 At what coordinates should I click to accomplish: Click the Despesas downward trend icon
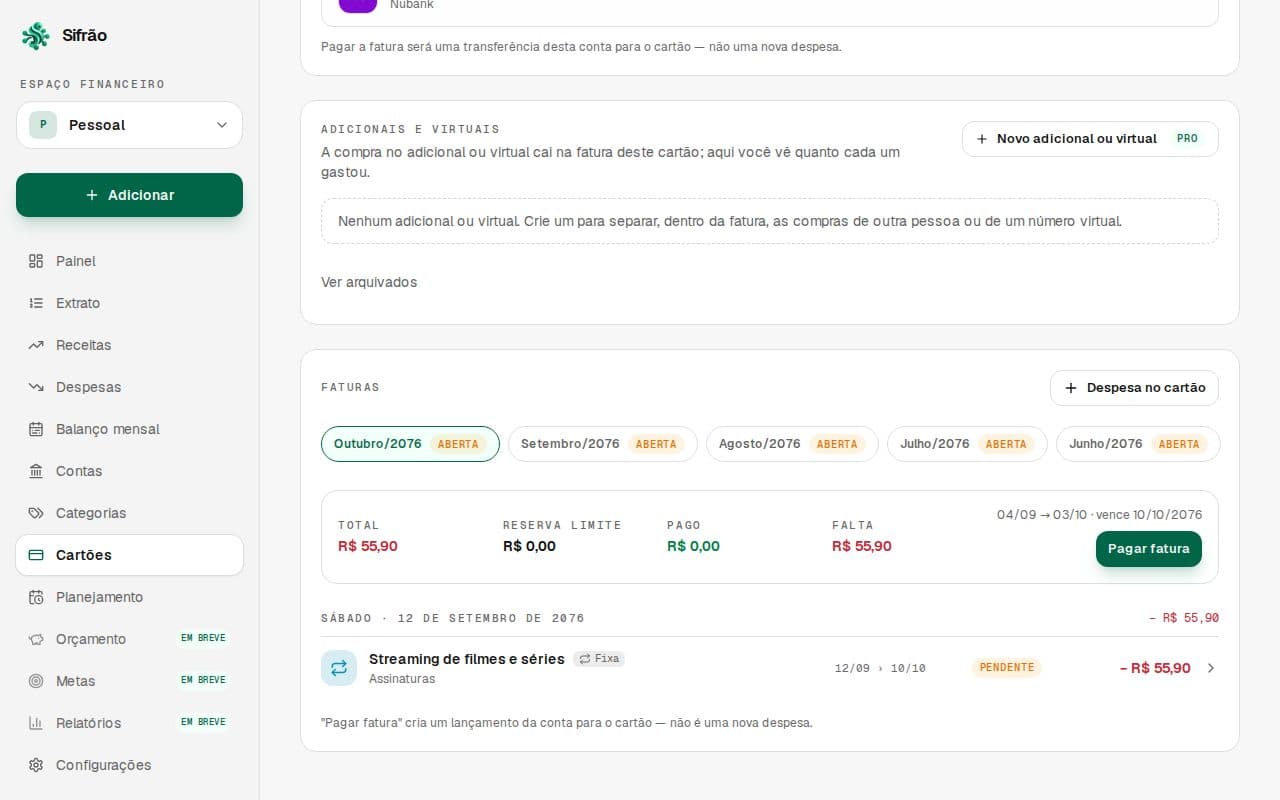click(x=36, y=387)
